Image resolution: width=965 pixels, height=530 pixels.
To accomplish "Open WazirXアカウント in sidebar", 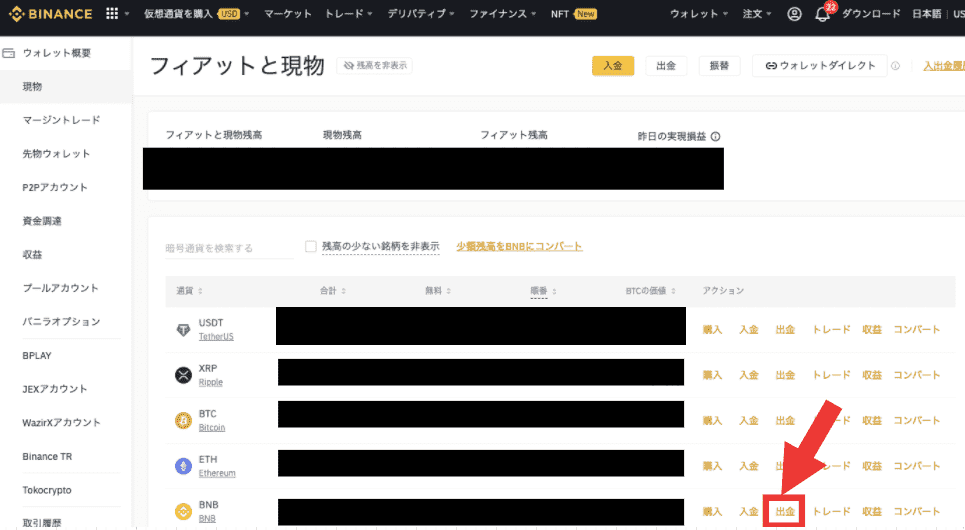I will coord(61,422).
